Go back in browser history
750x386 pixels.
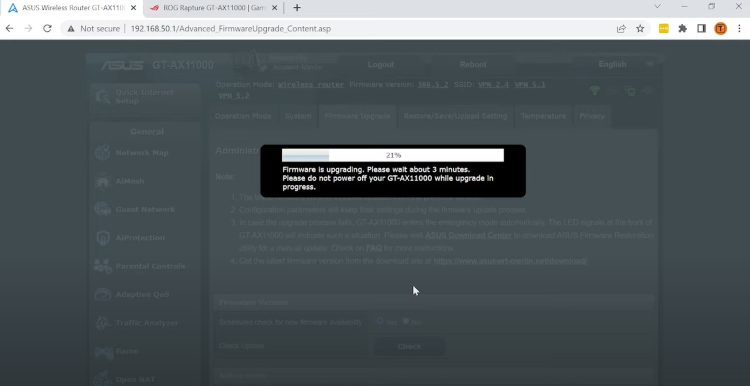point(10,29)
